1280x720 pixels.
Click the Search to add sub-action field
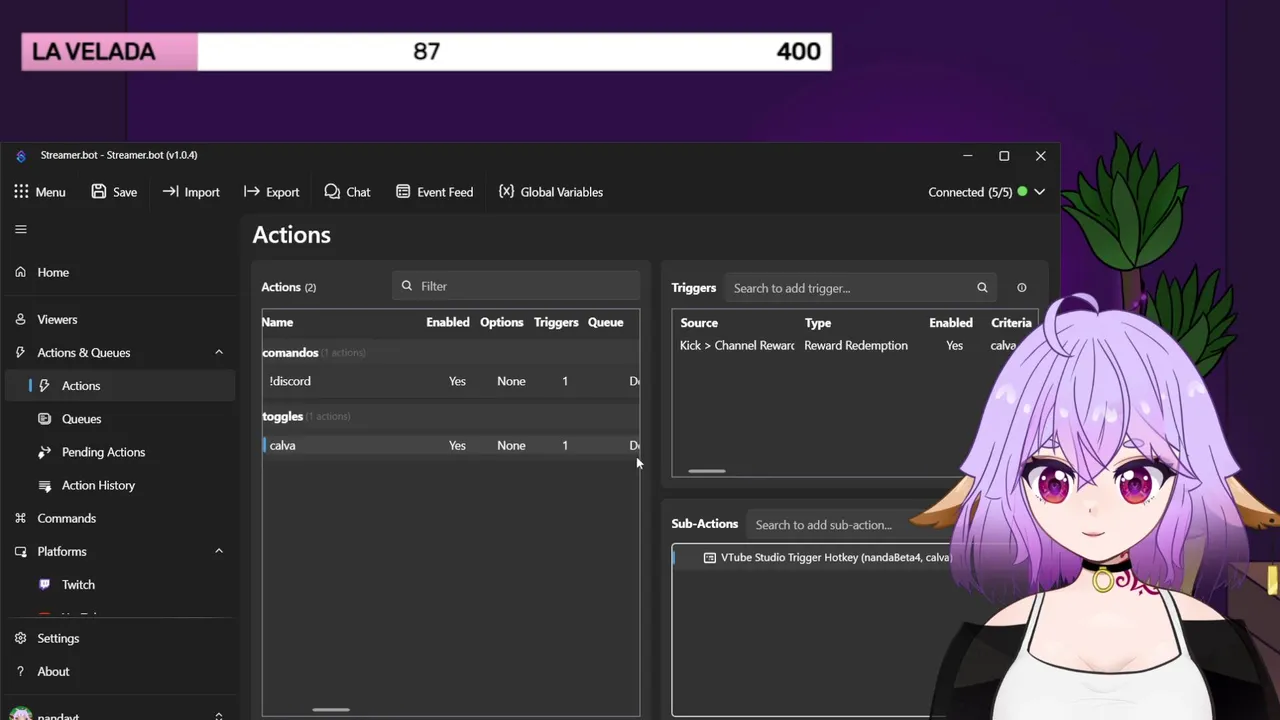coord(850,525)
